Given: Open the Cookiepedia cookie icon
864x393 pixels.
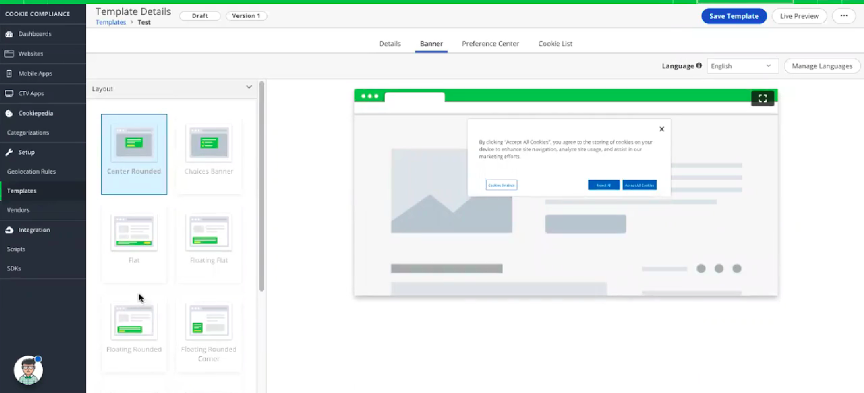Looking at the screenshot, I should pyautogui.click(x=9, y=114).
